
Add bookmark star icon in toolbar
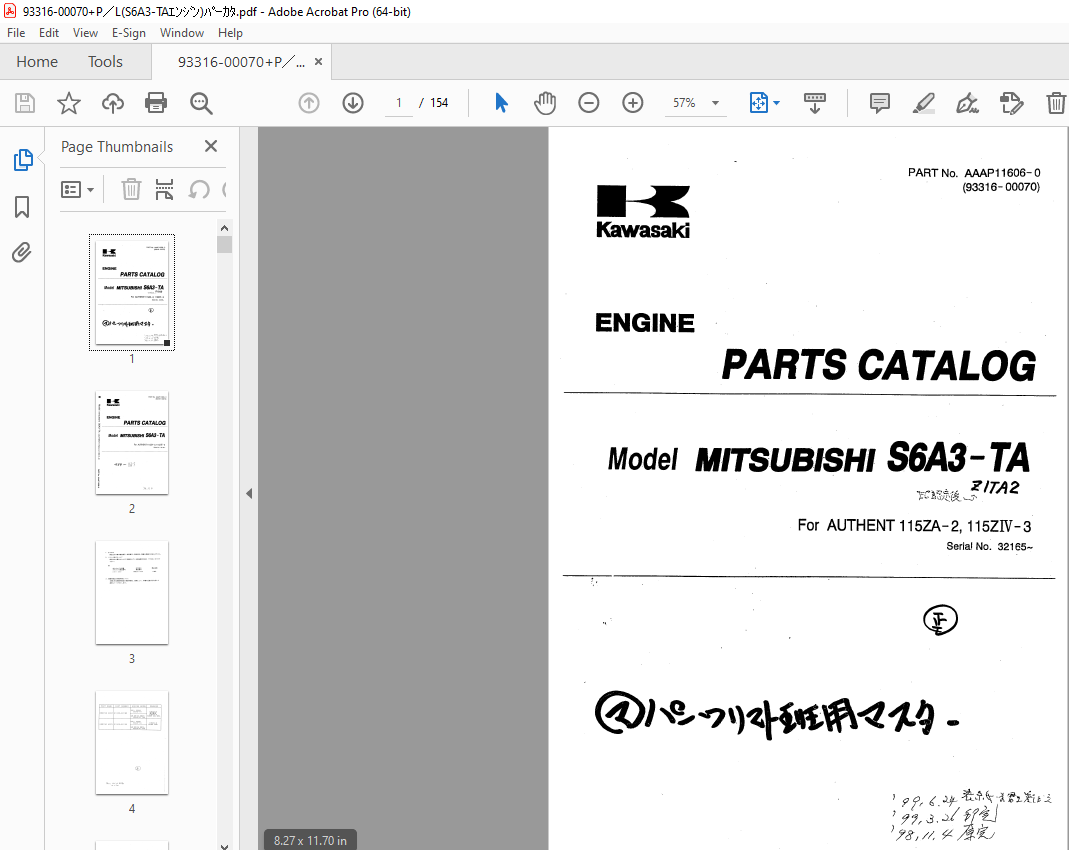[x=69, y=103]
